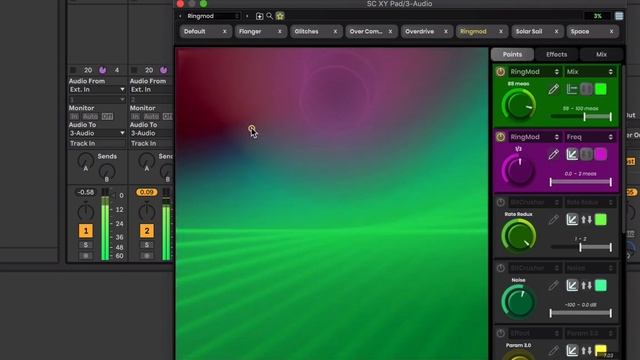Click curve shape icon in RingMod Freq row
Viewport: 640px width, 360px height.
[572, 154]
